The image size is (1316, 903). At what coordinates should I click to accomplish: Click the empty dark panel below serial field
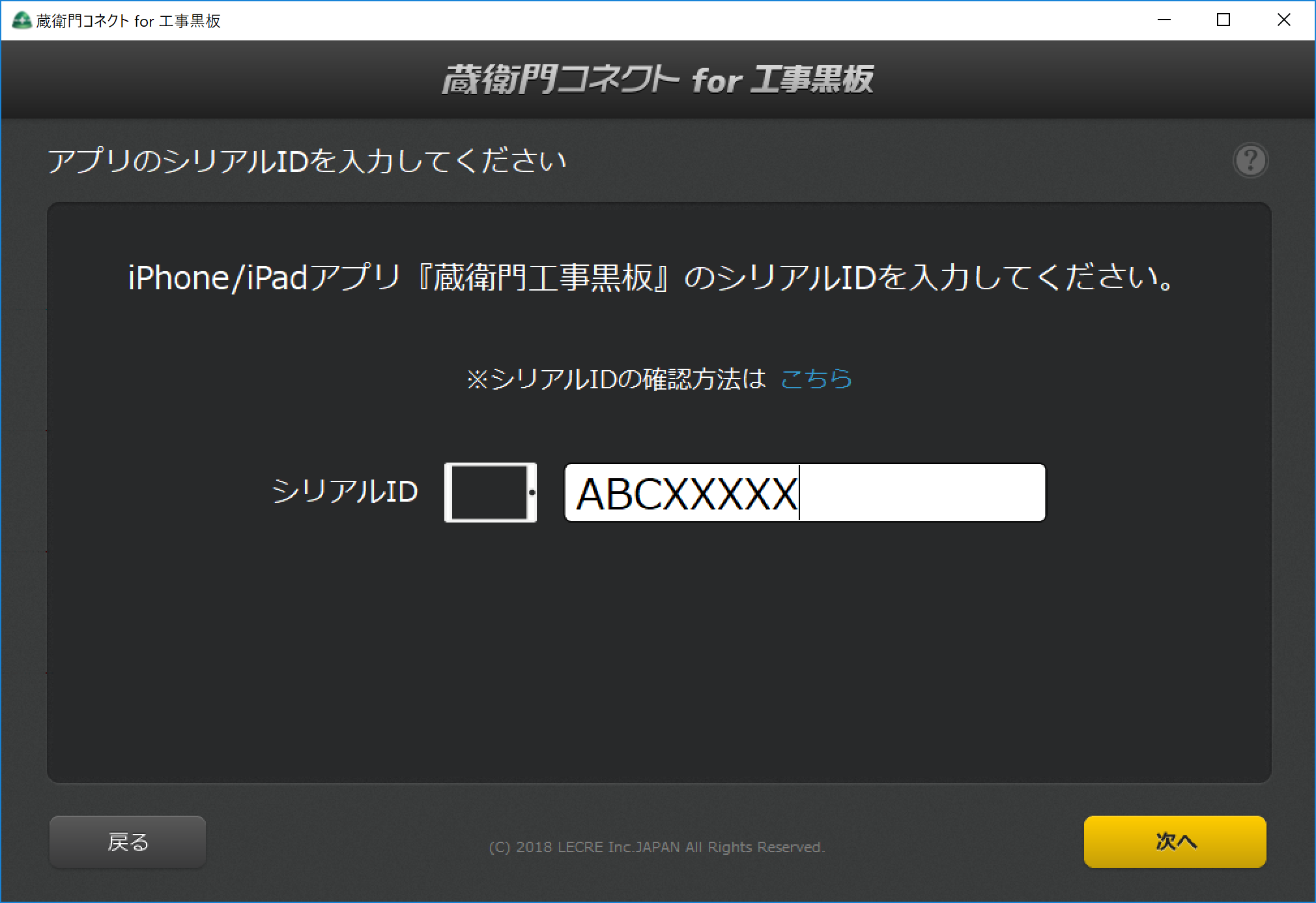pyautogui.click(x=658, y=652)
